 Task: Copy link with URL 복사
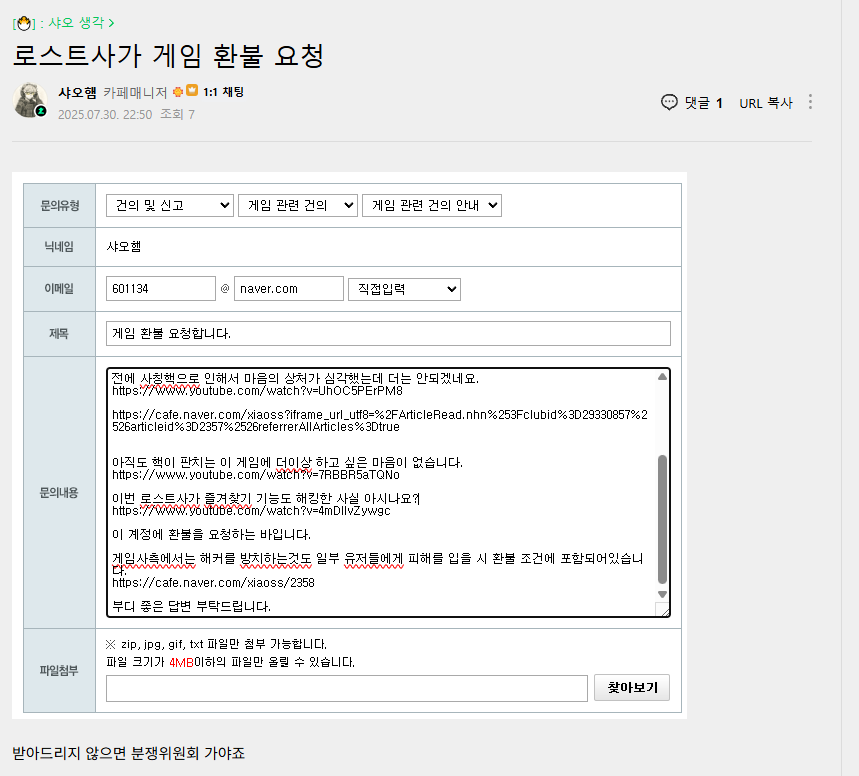tap(766, 103)
